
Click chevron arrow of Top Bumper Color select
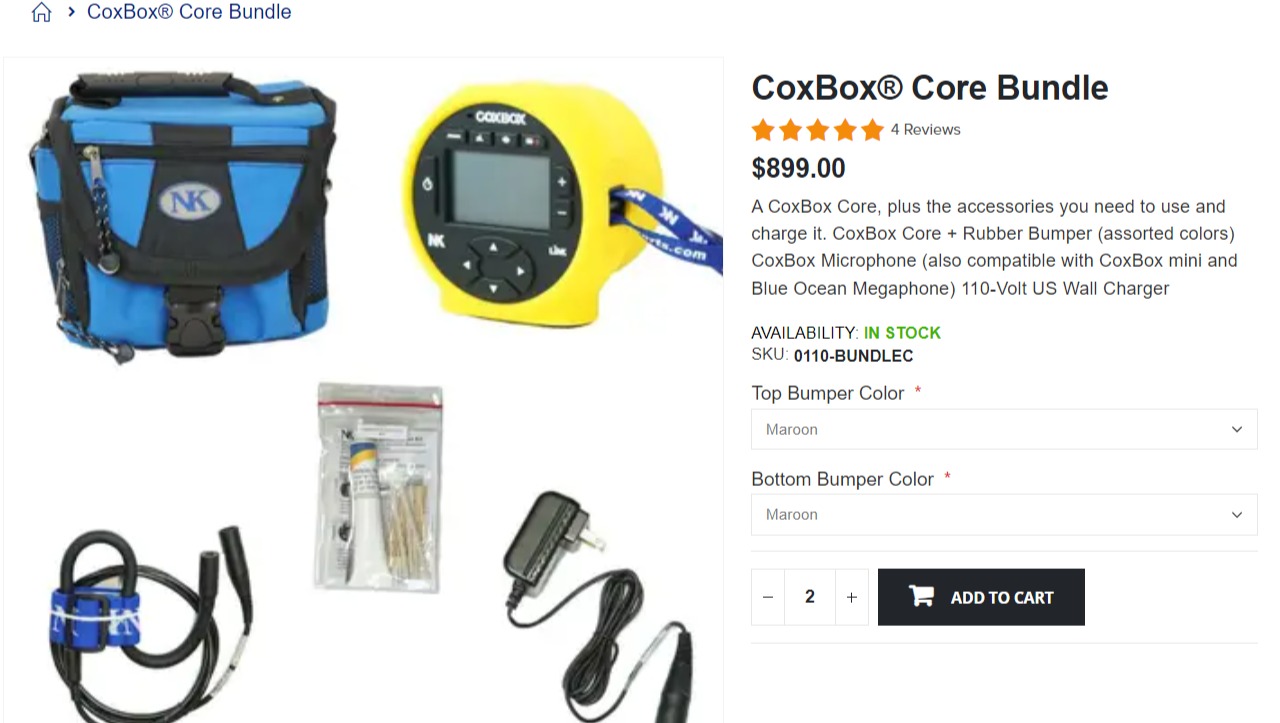point(1237,429)
